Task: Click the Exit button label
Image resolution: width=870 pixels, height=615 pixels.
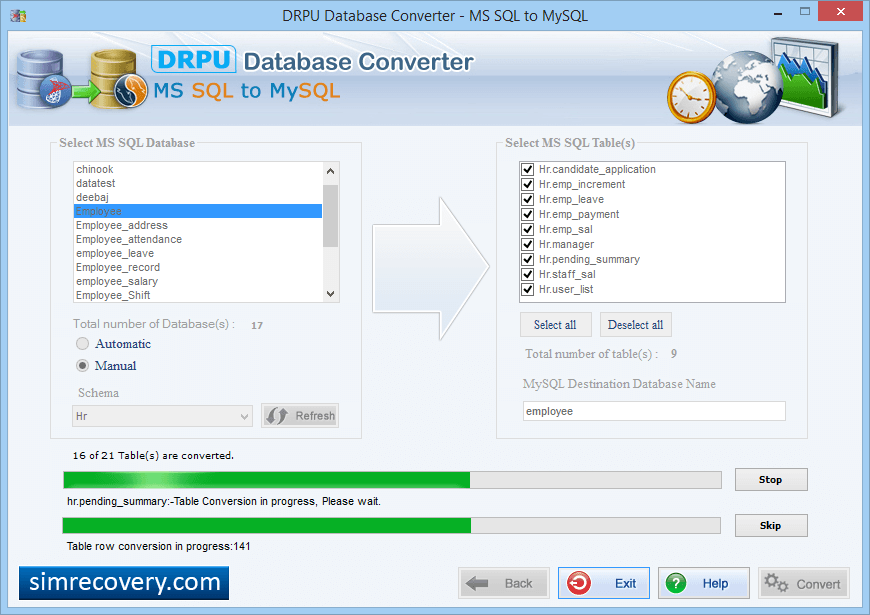Action: (x=625, y=583)
